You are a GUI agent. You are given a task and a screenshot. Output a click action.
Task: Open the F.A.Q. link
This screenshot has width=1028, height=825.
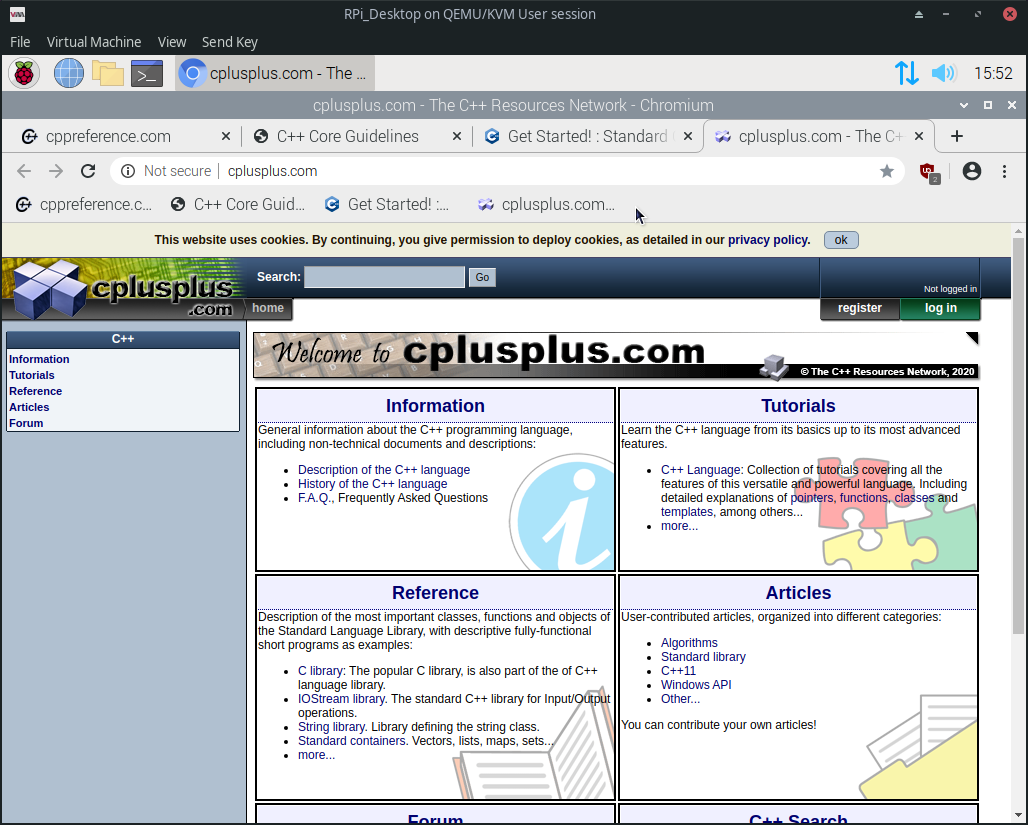click(x=315, y=498)
